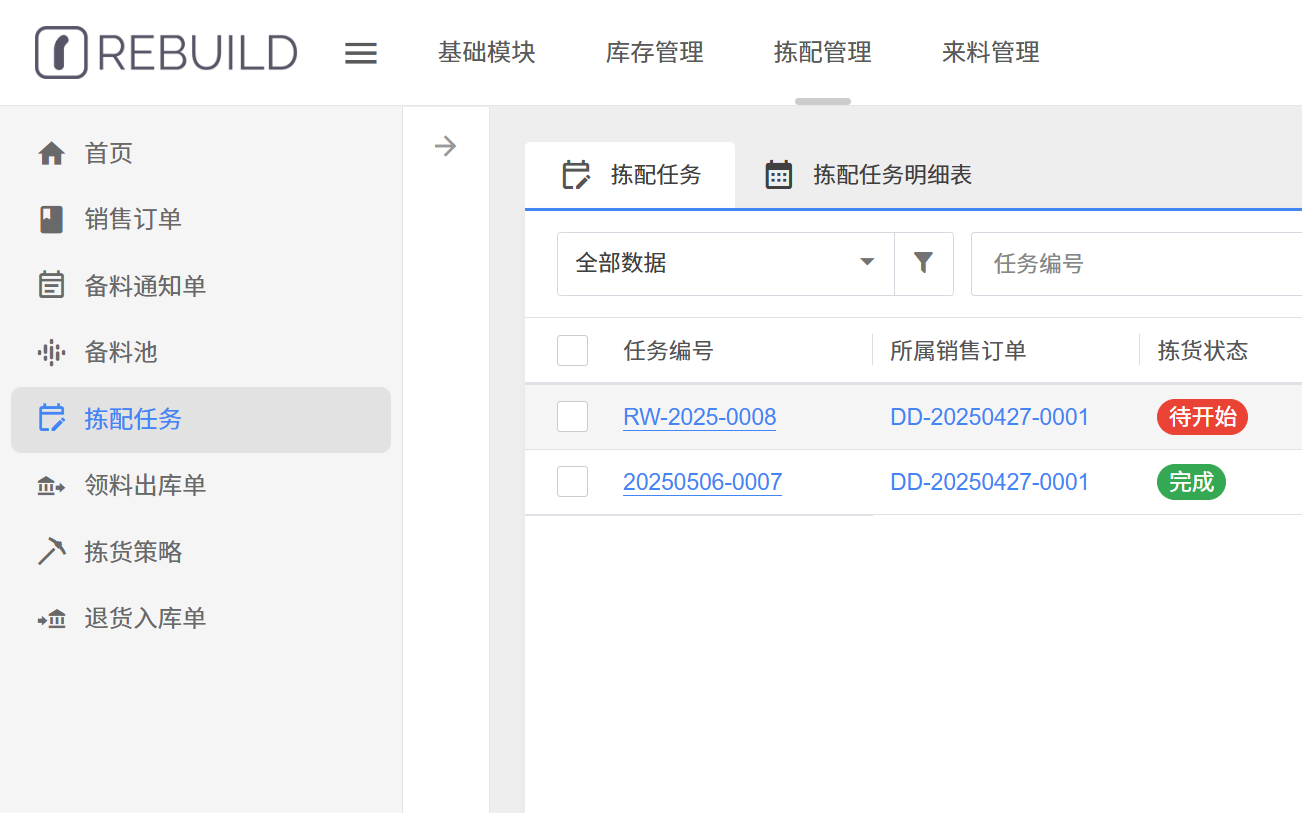Open the advanced filter funnel icon
Image resolution: width=1302 pixels, height=813 pixels.
coord(923,263)
